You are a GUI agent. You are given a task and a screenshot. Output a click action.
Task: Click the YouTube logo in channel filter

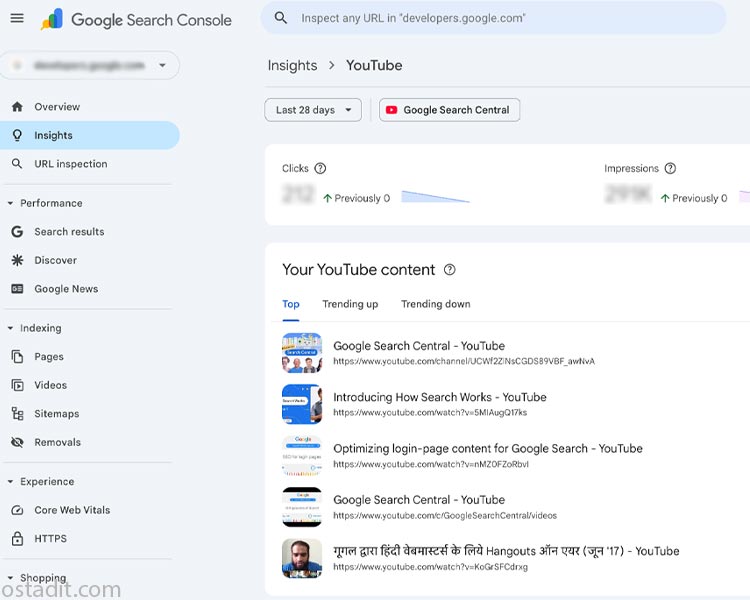pyautogui.click(x=391, y=110)
